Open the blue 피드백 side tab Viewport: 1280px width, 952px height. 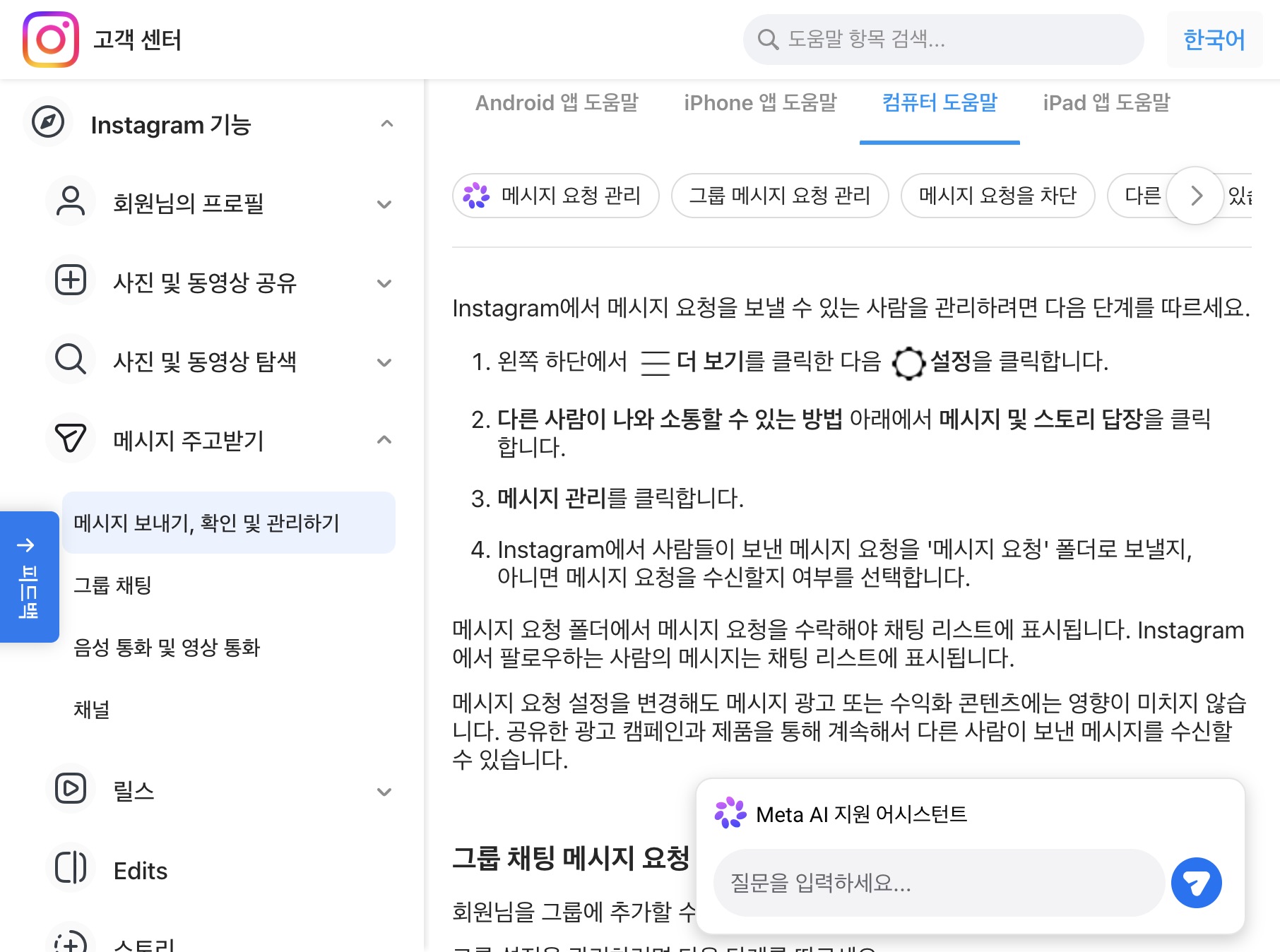tap(29, 577)
